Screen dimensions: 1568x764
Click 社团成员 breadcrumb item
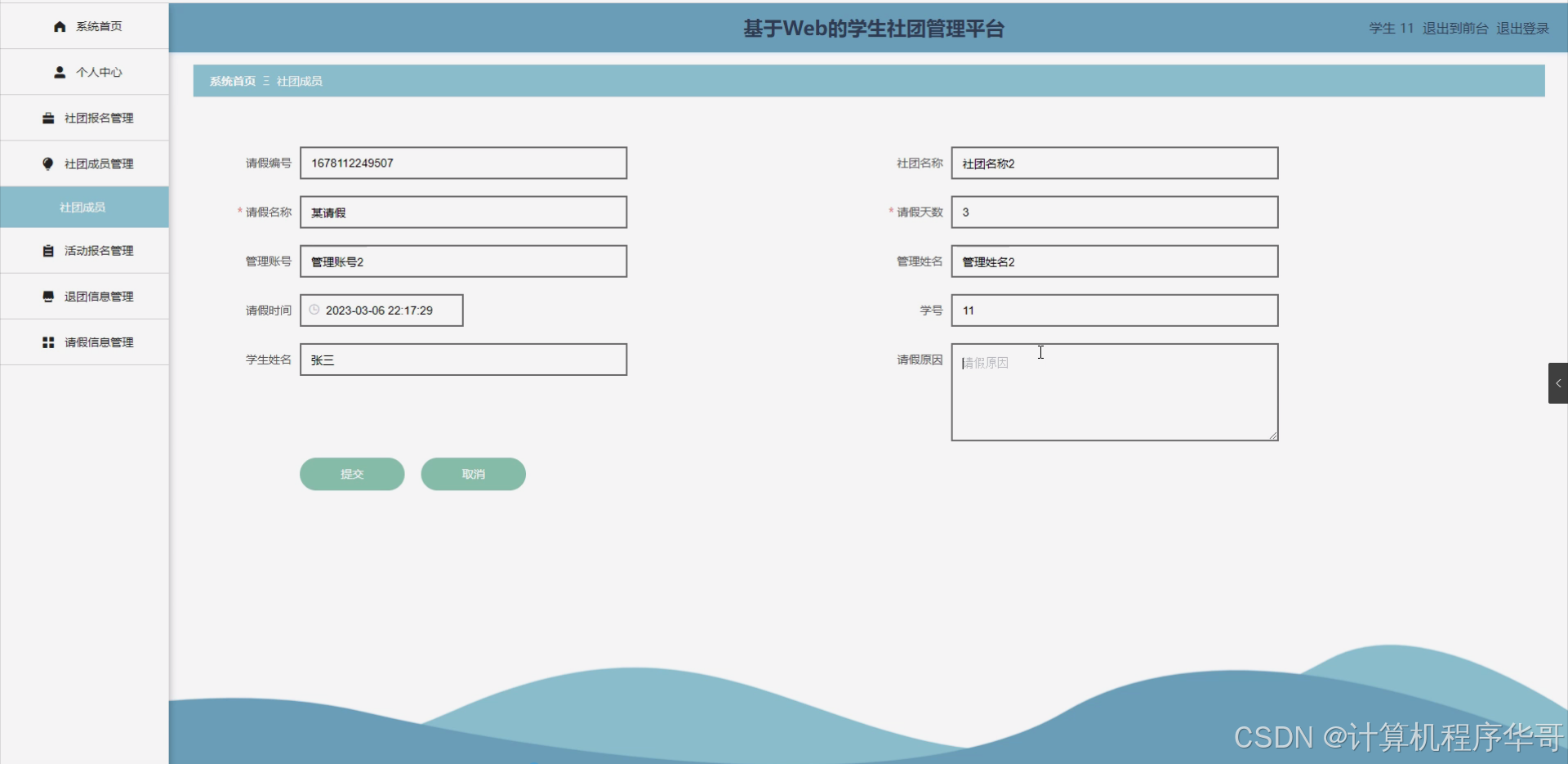[299, 81]
